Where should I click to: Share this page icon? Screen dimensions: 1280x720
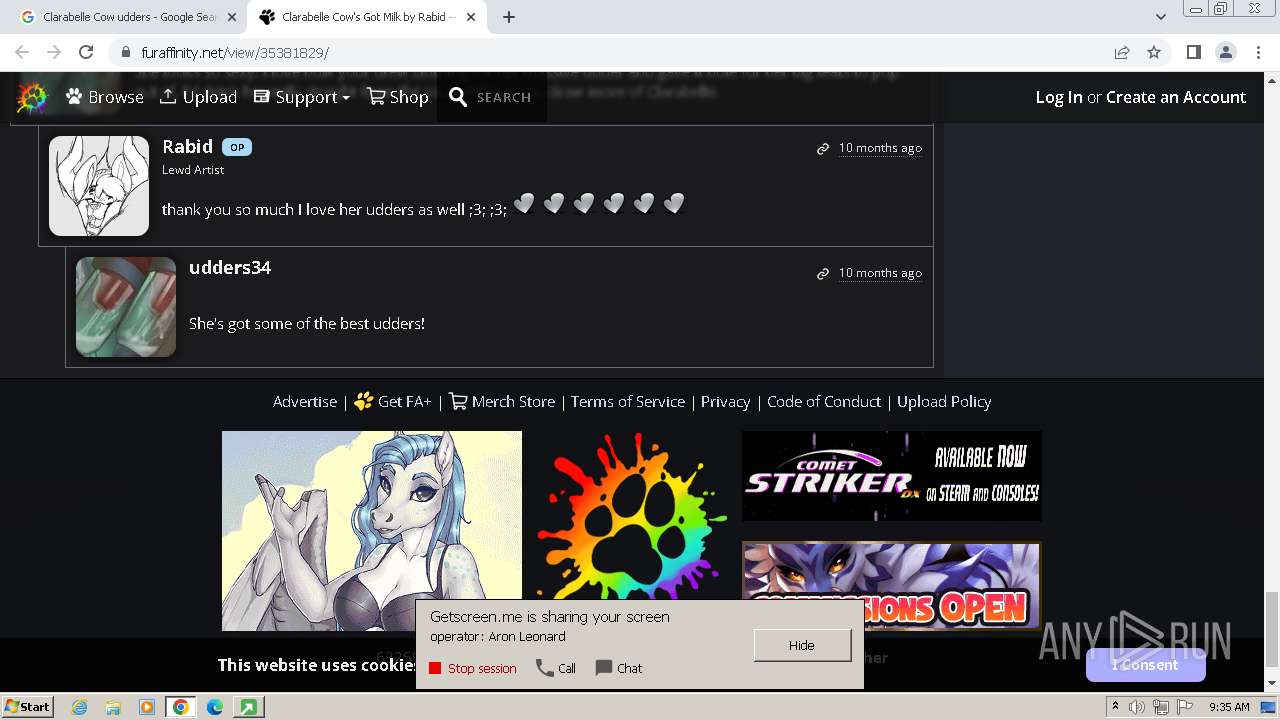click(x=1122, y=52)
